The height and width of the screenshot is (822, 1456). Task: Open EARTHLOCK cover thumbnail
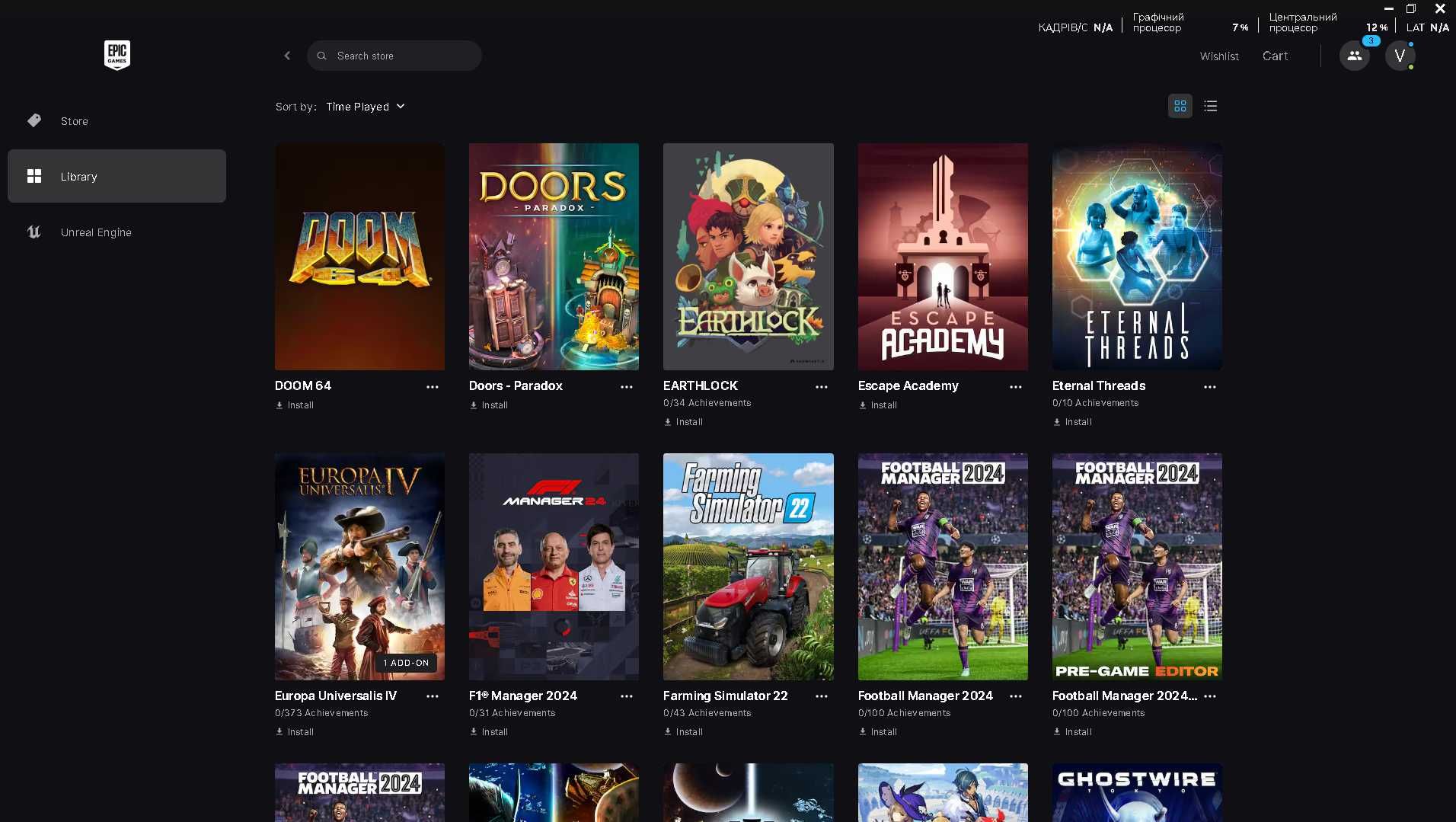[x=748, y=257]
